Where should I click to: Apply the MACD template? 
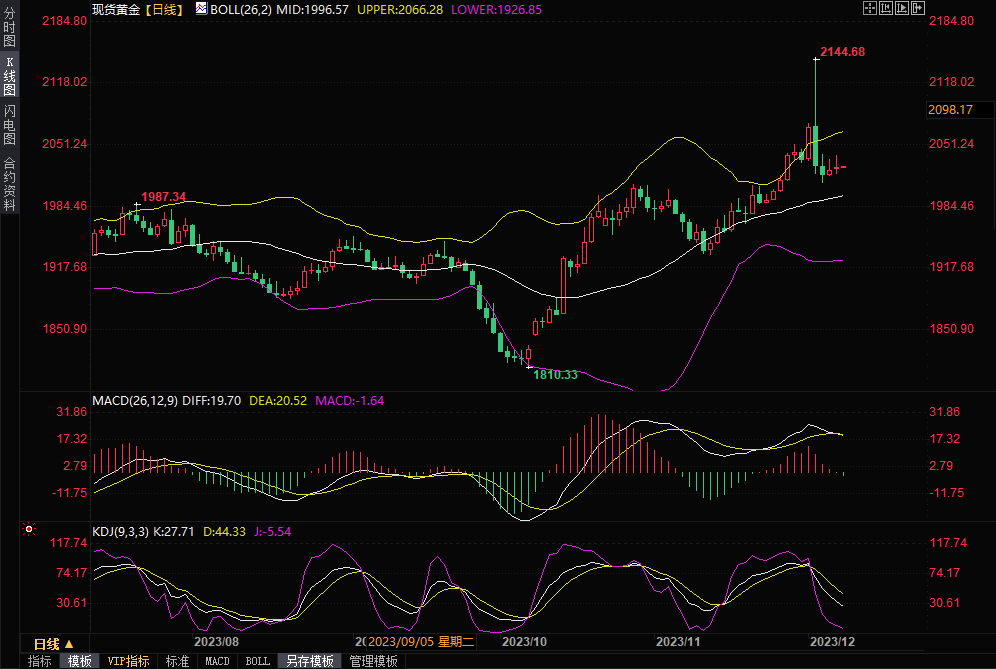point(217,661)
